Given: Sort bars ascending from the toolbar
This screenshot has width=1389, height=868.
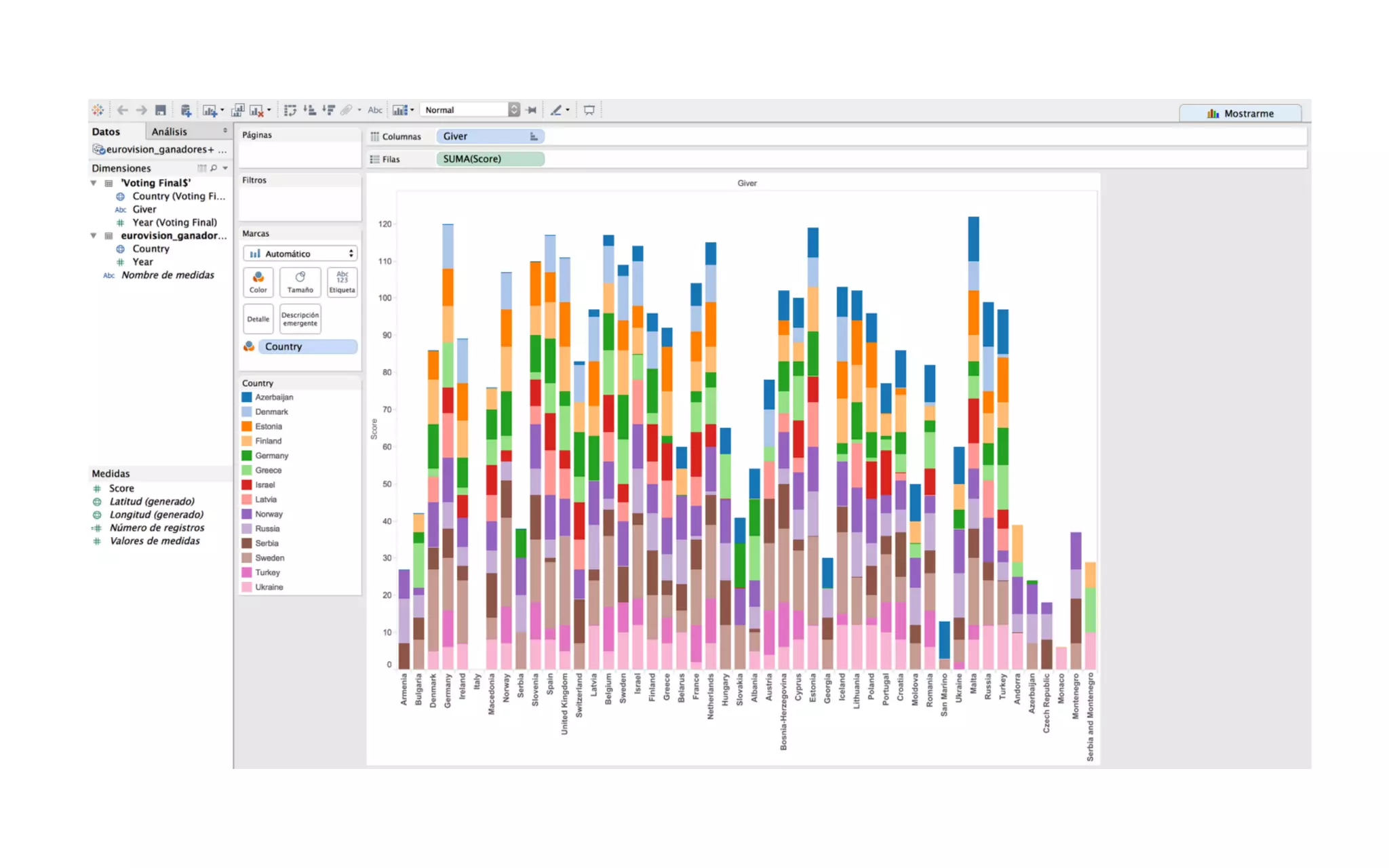Looking at the screenshot, I should coord(309,110).
